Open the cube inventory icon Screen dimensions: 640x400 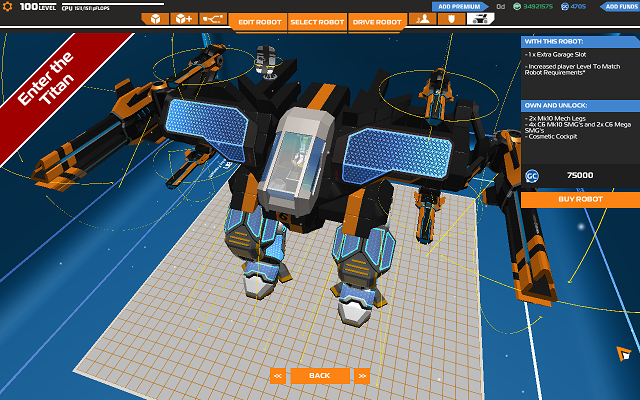[155, 19]
